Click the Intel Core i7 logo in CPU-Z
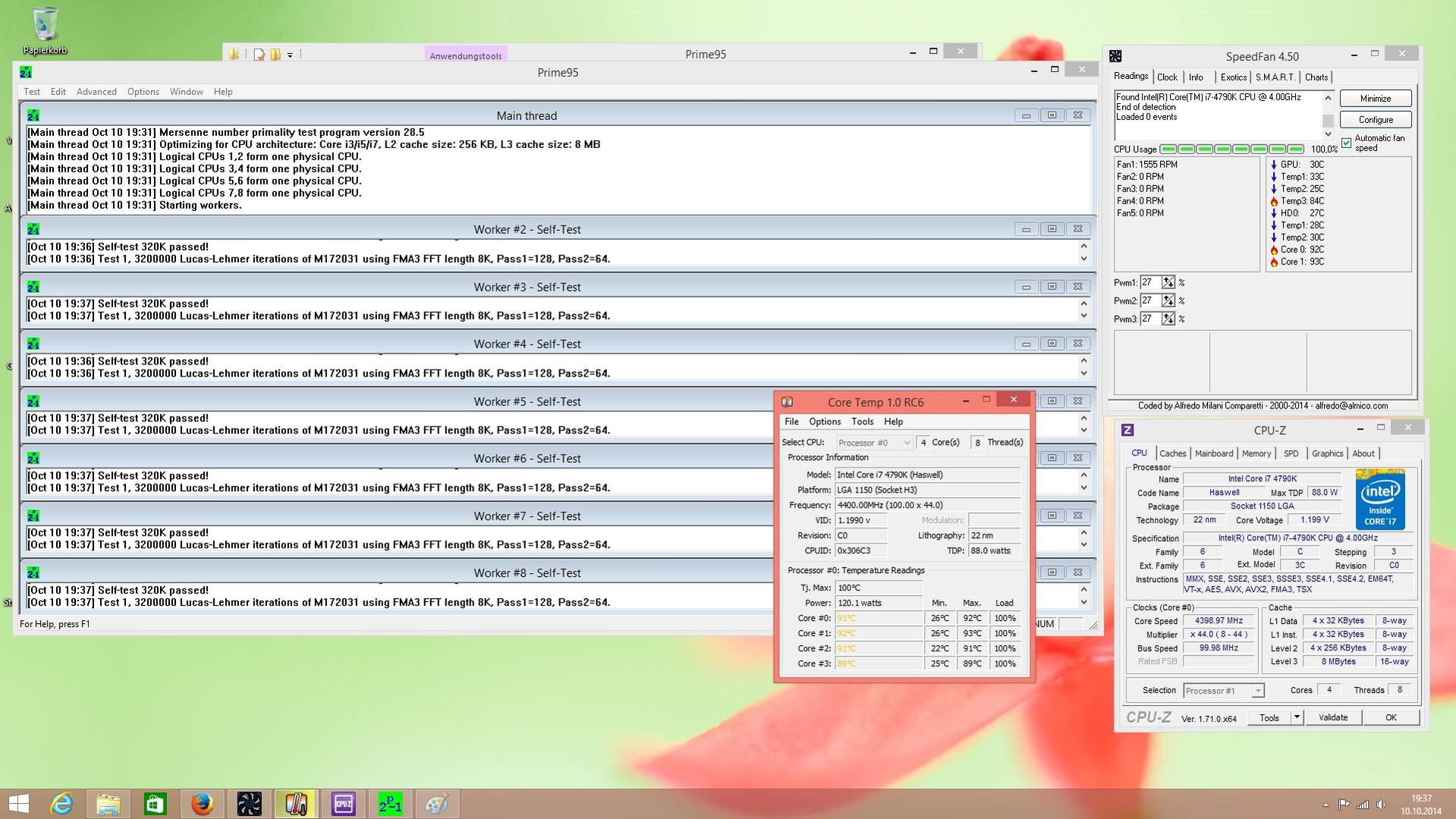Image resolution: width=1456 pixels, height=819 pixels. pyautogui.click(x=1380, y=499)
